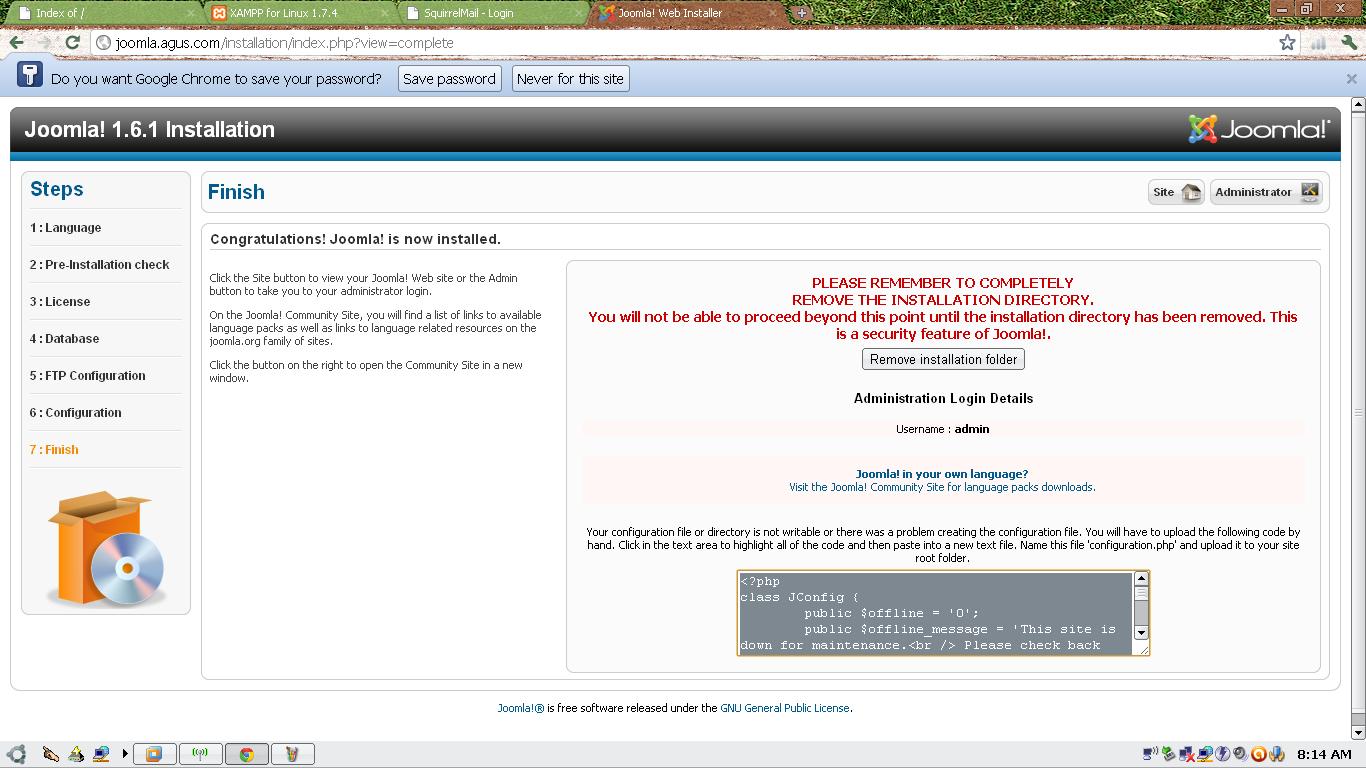Click the speaker volume tray icon
This screenshot has width=1366, height=768.
pos(1240,754)
